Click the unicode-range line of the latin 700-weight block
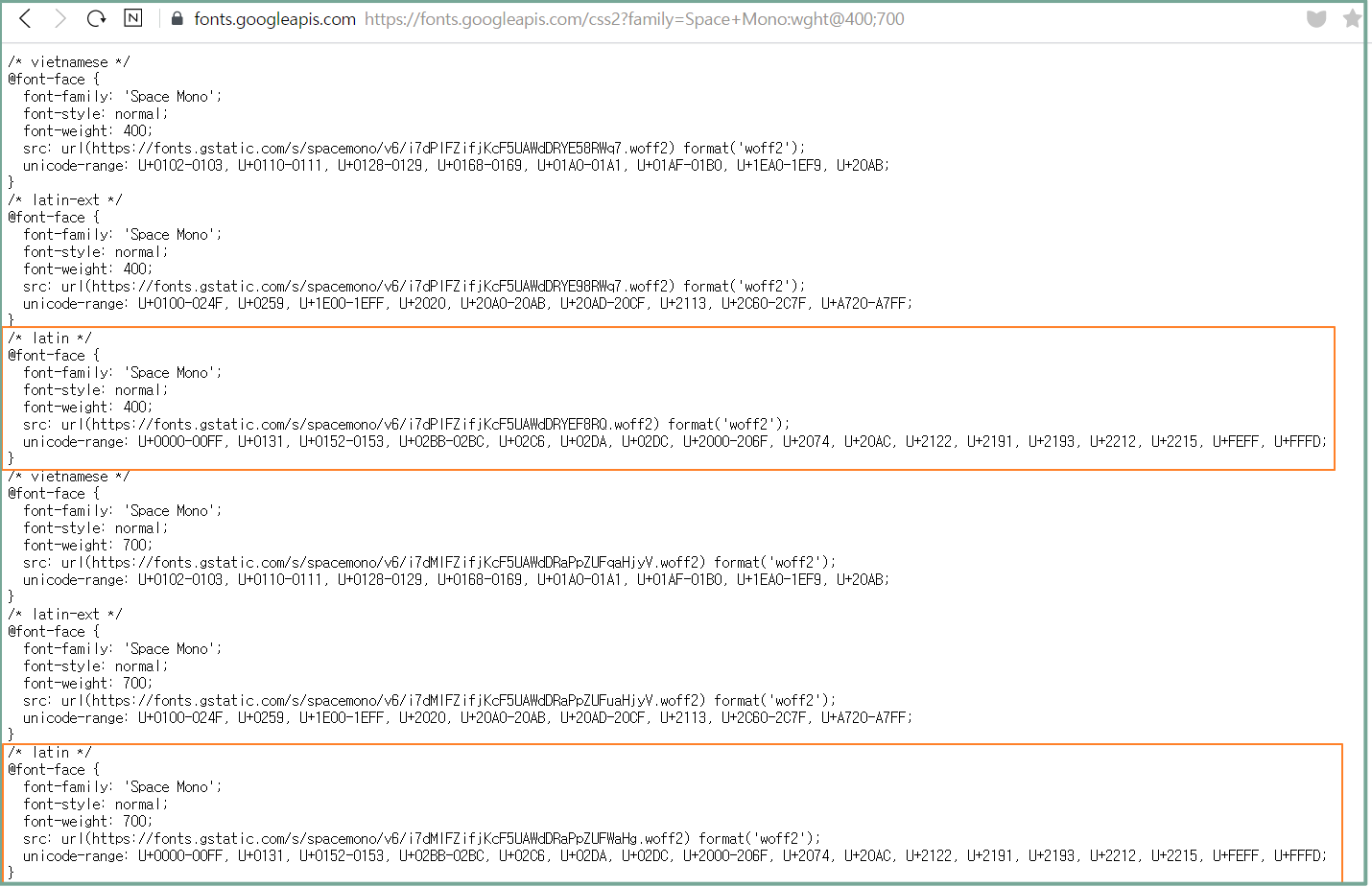This screenshot has height=887, width=1372. (x=675, y=856)
